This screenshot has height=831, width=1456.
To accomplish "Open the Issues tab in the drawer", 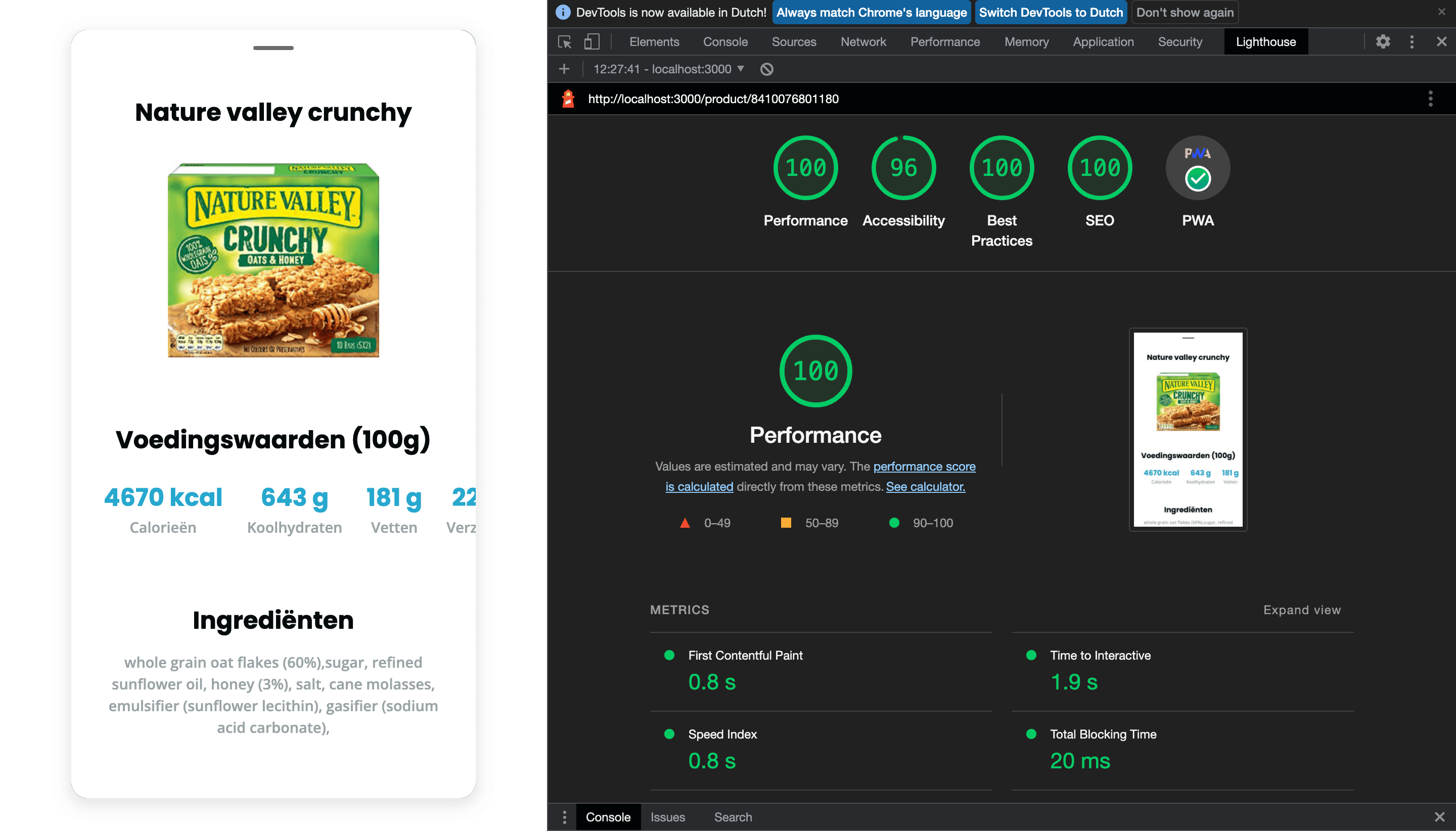I will pyautogui.click(x=667, y=817).
